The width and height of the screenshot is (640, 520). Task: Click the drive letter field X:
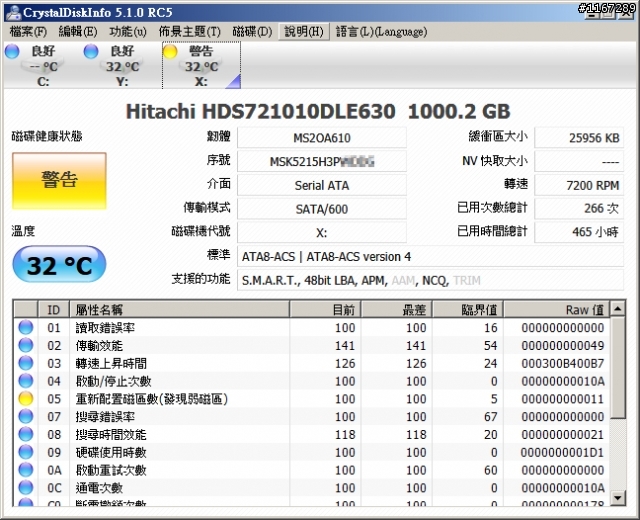[x=322, y=233]
